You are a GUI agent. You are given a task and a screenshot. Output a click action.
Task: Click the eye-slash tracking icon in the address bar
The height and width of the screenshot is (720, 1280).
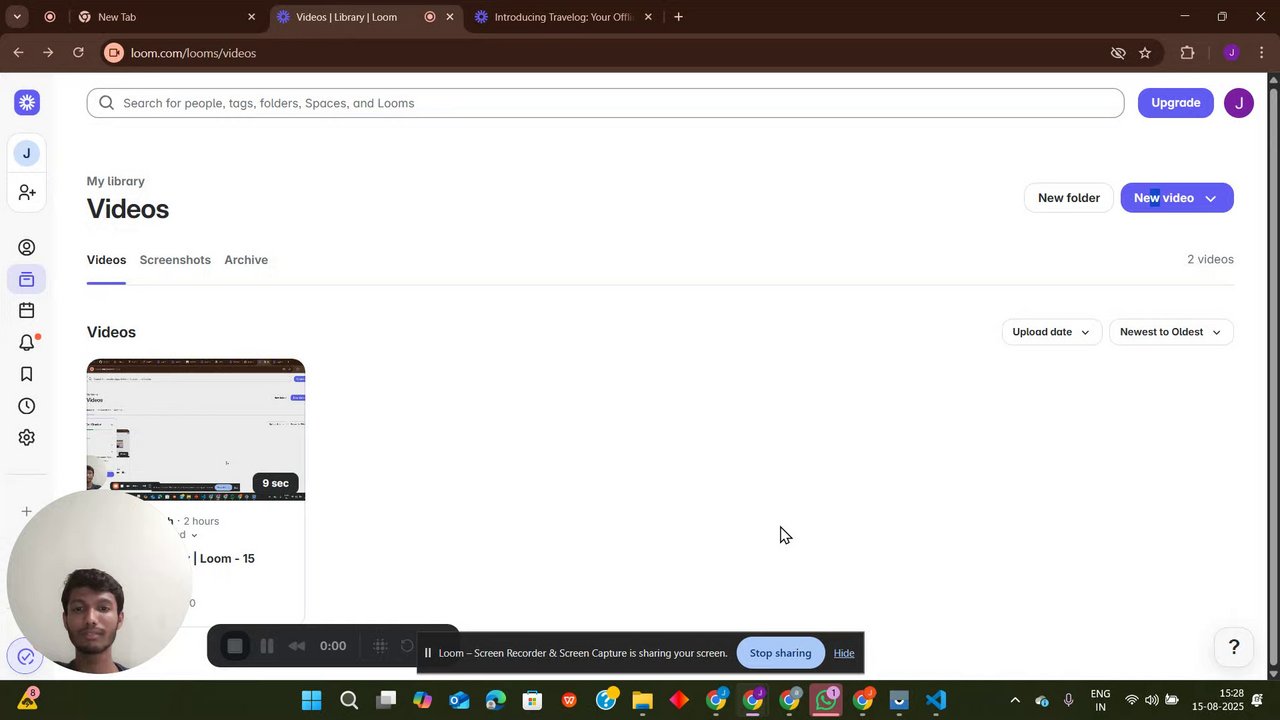tap(1118, 53)
